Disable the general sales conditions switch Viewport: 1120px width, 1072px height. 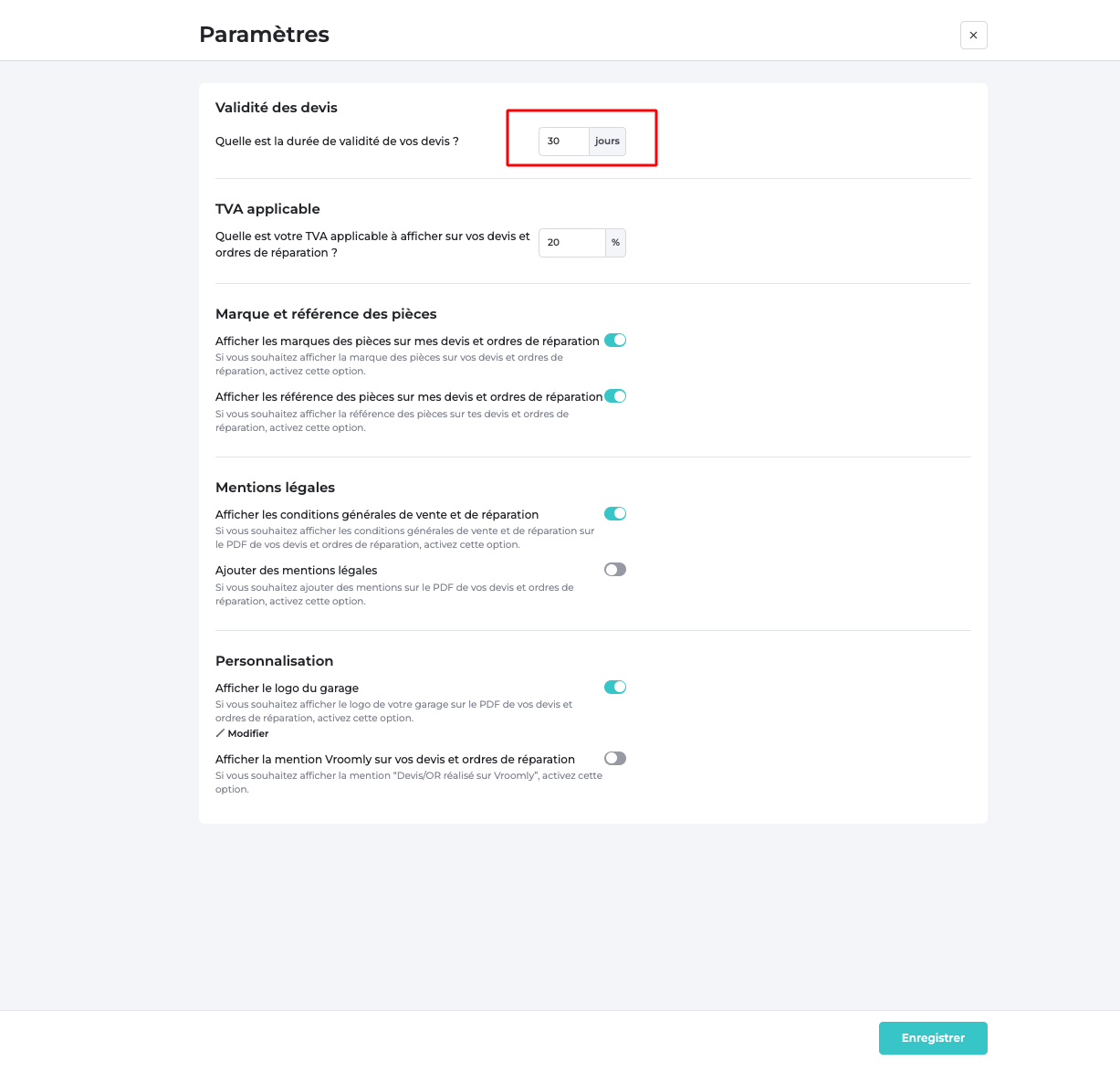615,513
